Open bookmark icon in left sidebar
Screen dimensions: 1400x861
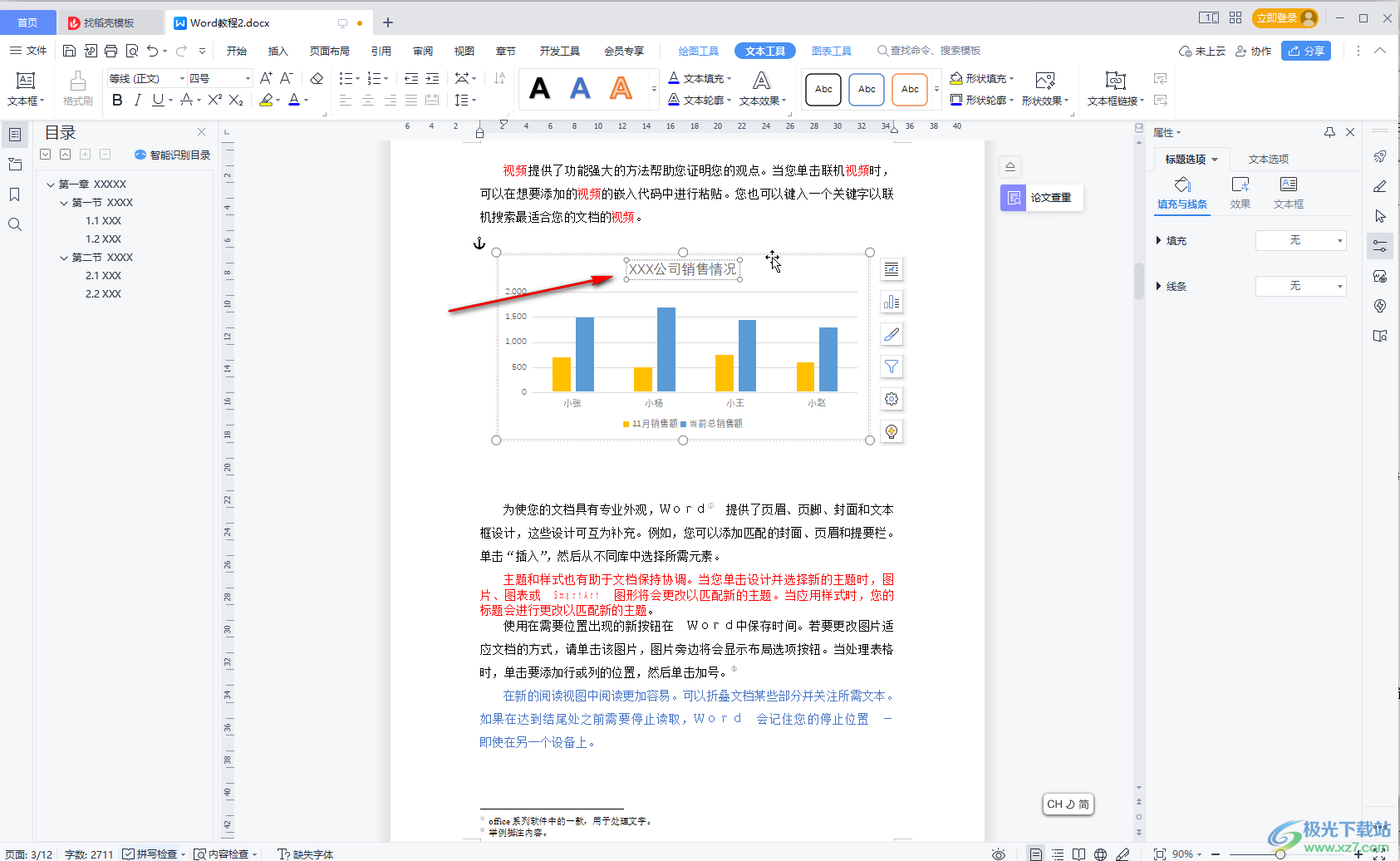[x=15, y=194]
